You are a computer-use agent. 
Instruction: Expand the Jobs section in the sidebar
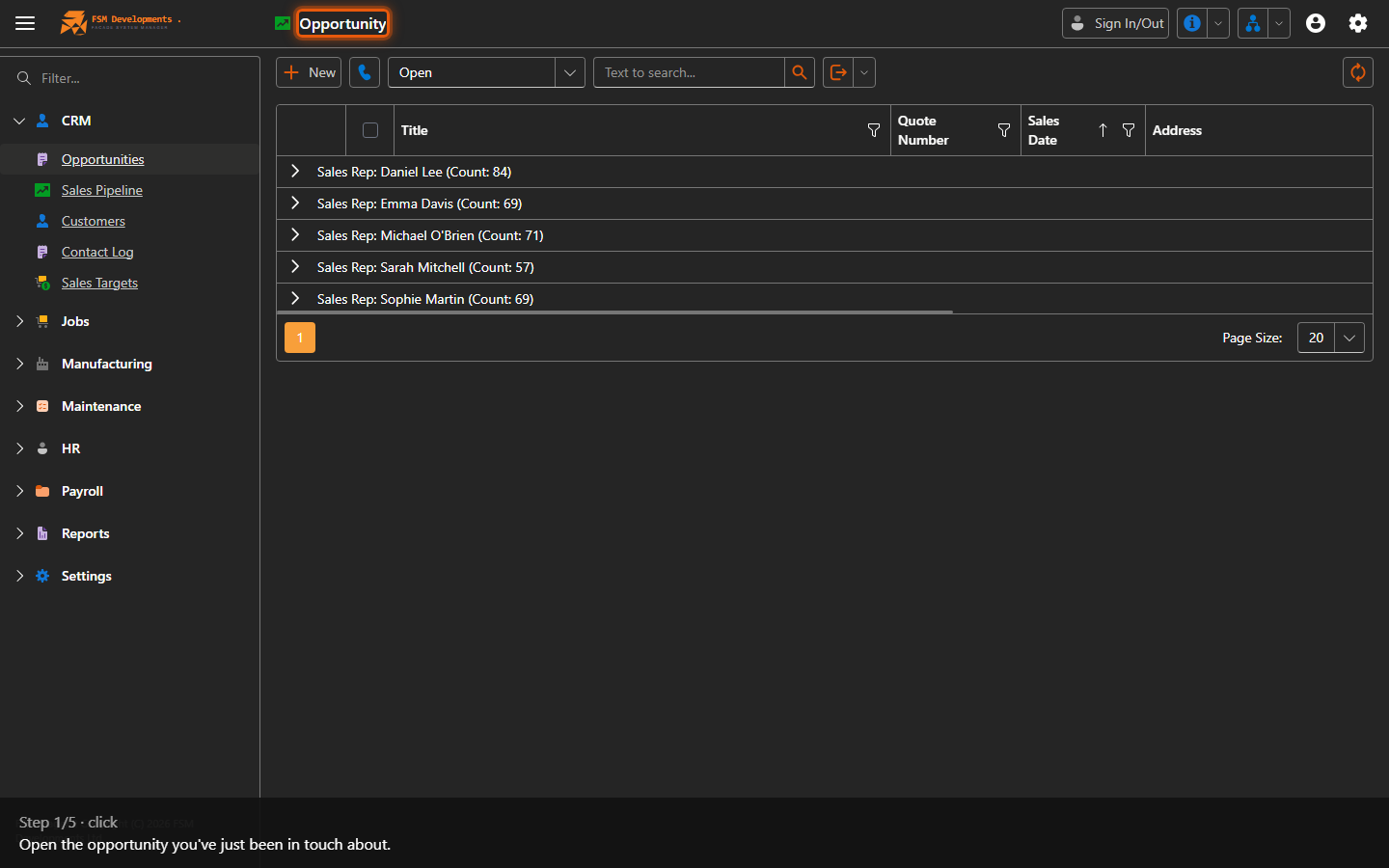coord(19,321)
